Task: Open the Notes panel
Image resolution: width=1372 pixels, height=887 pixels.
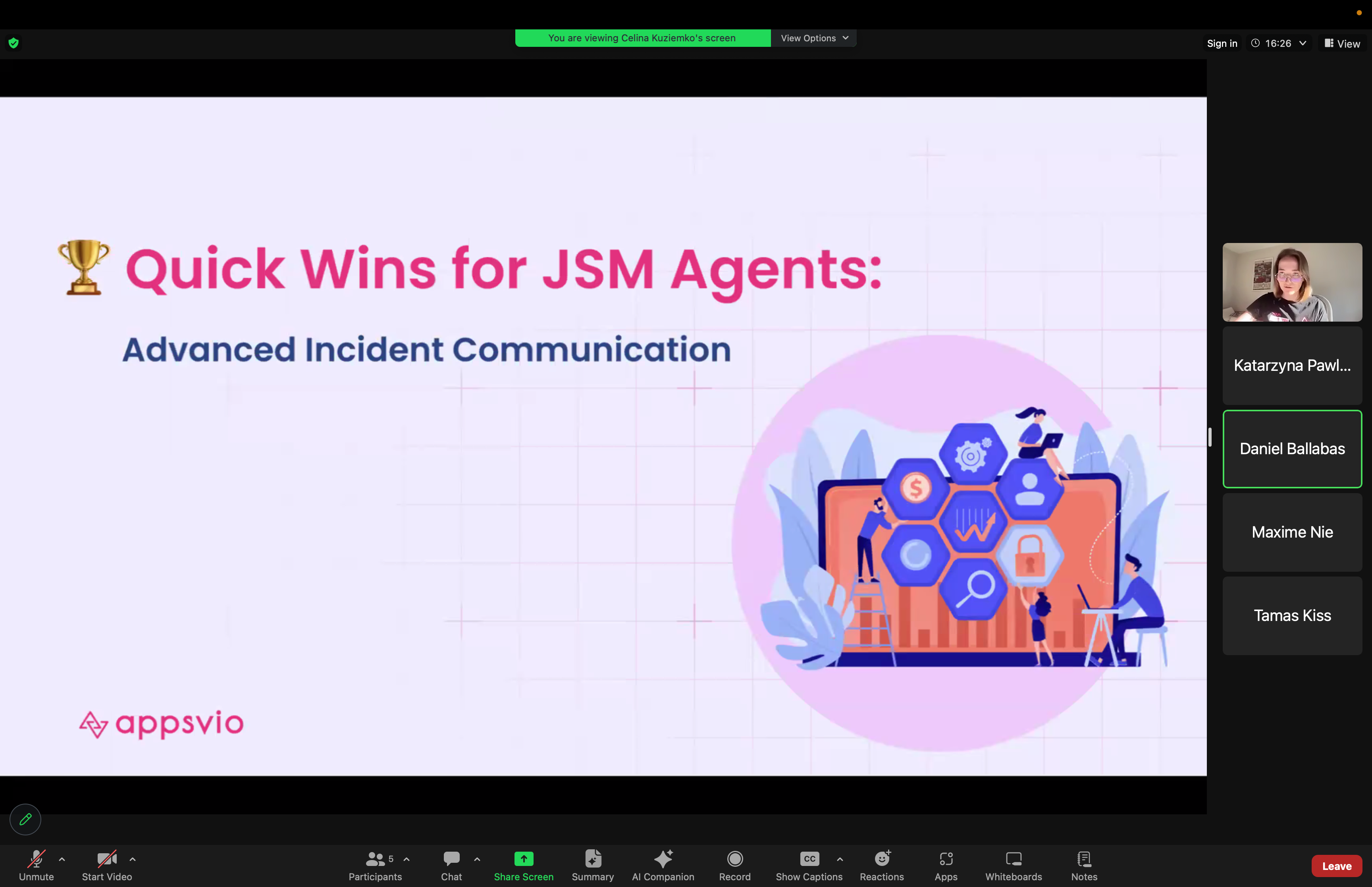Action: pyautogui.click(x=1083, y=865)
